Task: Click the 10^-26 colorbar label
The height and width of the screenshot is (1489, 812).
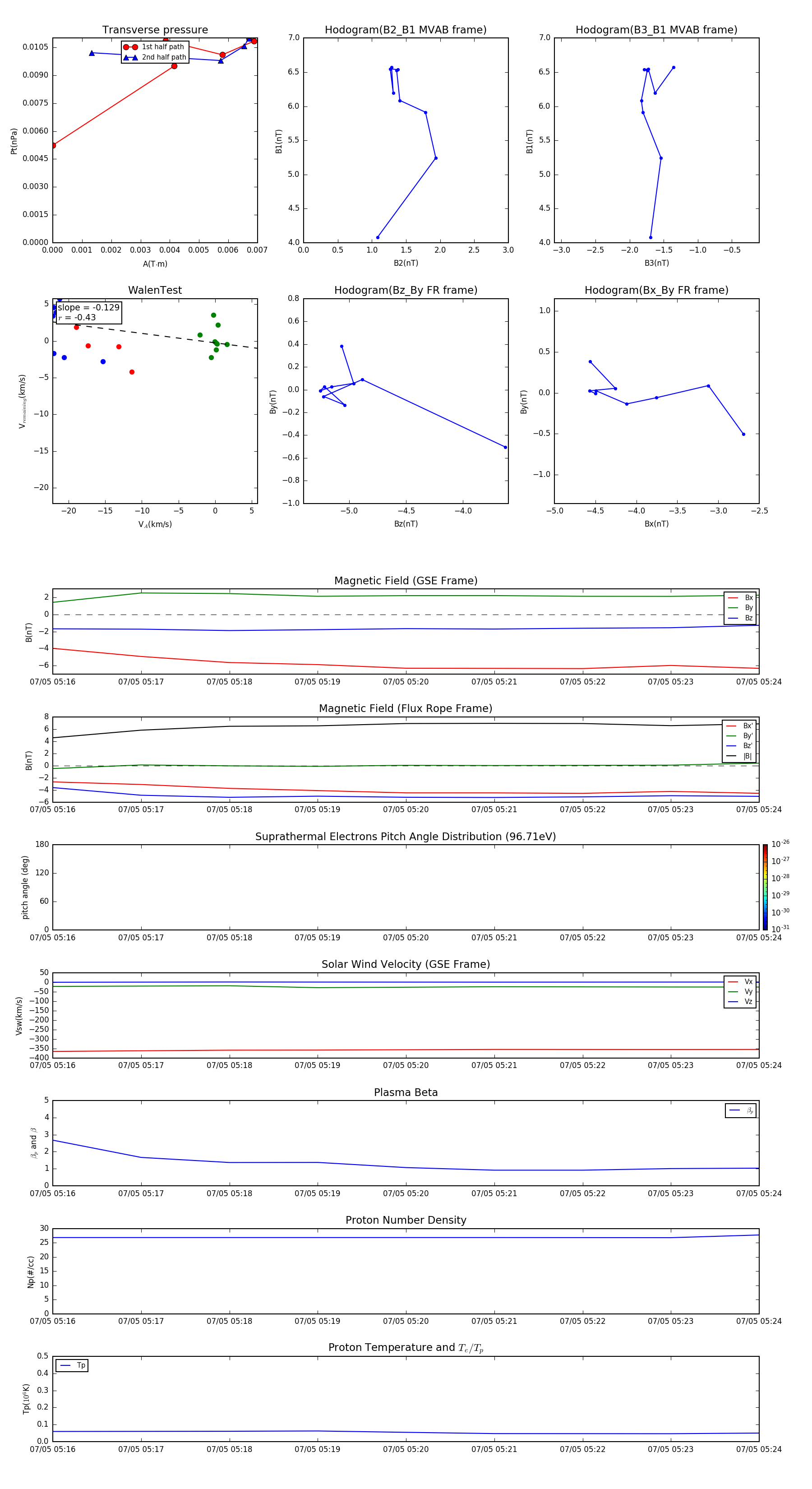Action: [x=780, y=844]
